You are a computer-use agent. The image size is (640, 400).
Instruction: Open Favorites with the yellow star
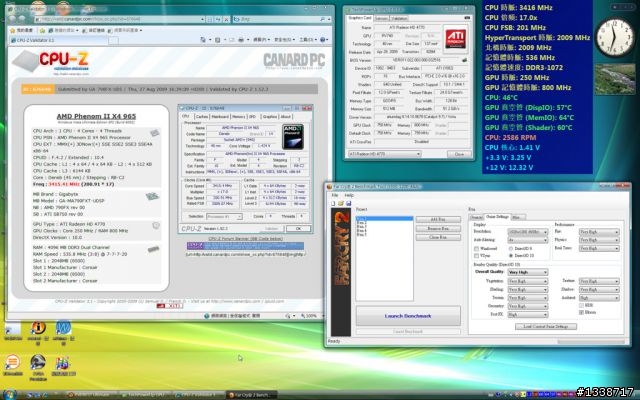(x=13, y=30)
